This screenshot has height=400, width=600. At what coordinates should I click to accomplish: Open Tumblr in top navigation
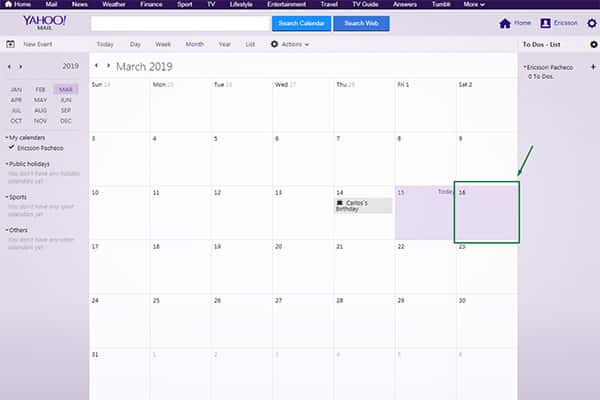[x=441, y=4]
